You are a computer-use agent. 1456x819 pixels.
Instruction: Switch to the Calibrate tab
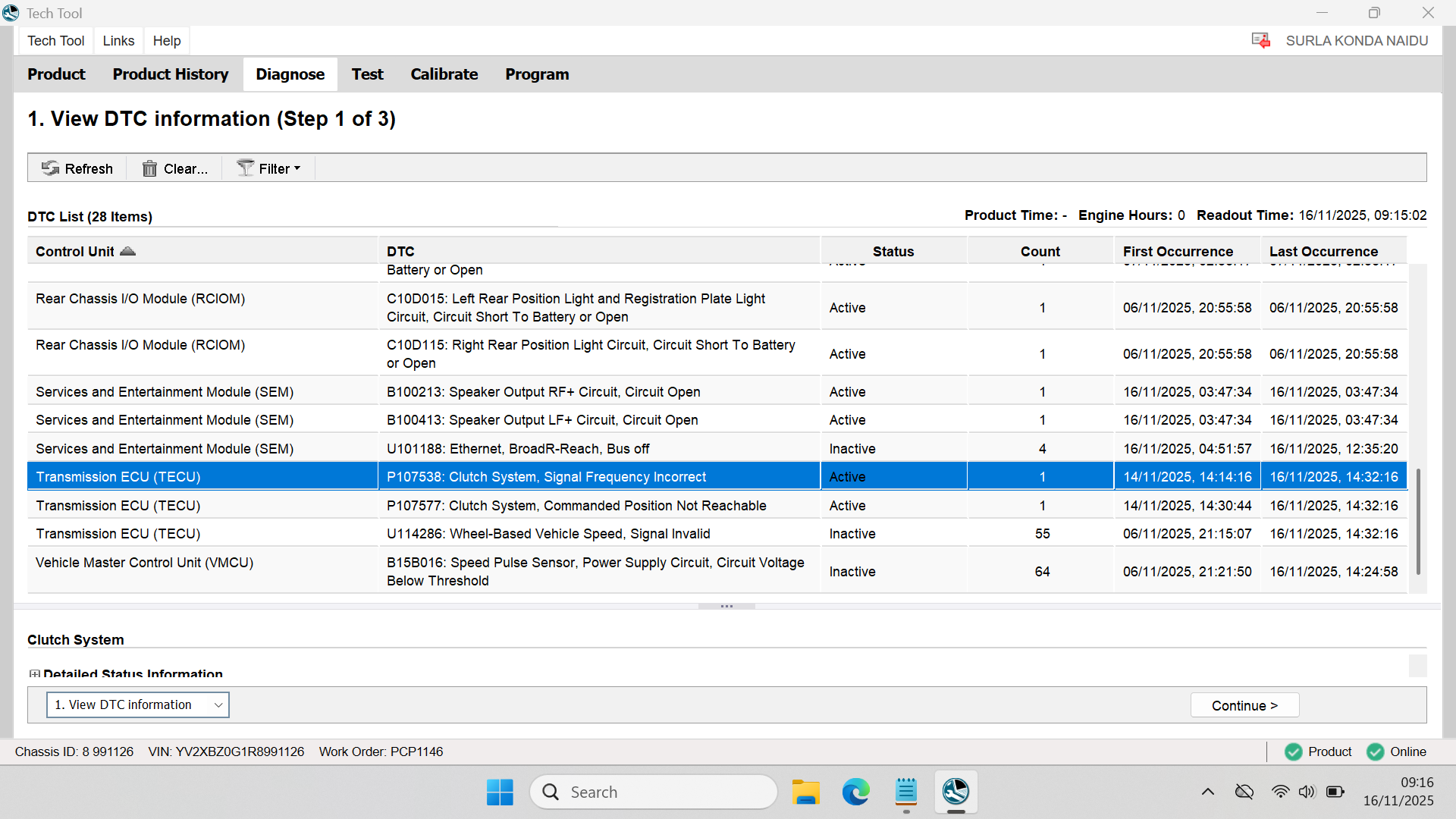coord(444,74)
